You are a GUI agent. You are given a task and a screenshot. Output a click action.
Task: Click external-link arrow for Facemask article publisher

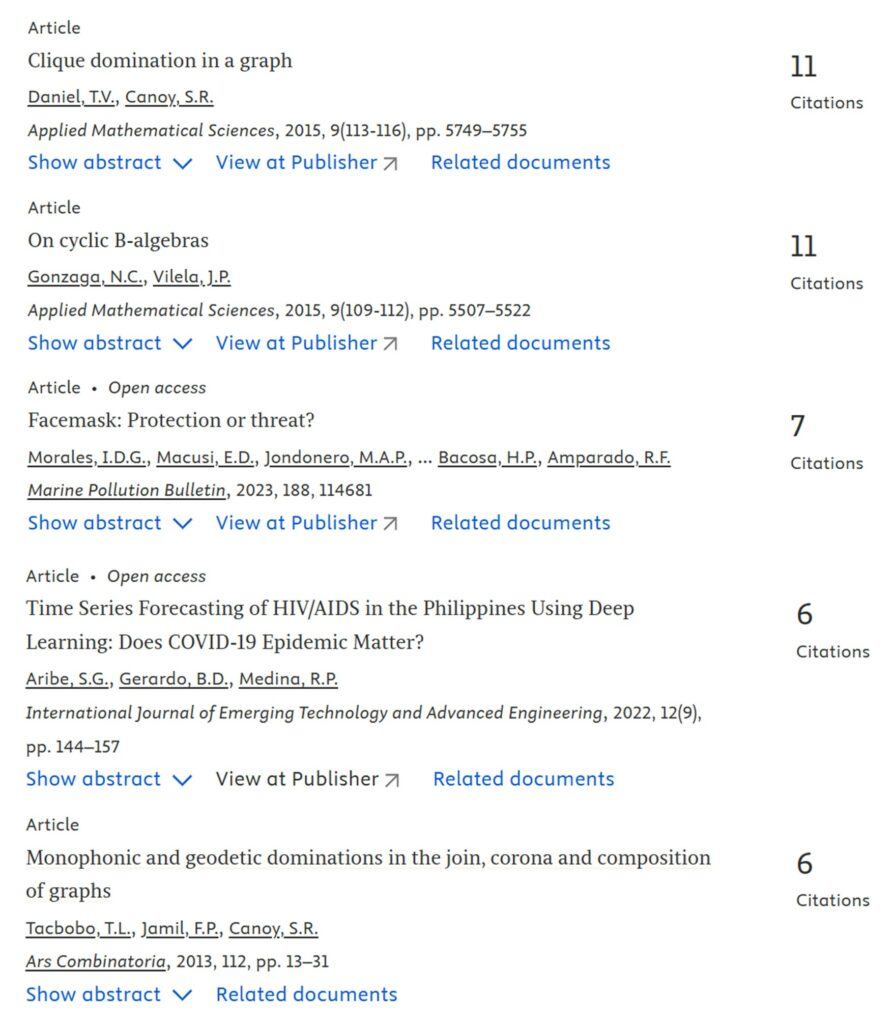click(391, 524)
